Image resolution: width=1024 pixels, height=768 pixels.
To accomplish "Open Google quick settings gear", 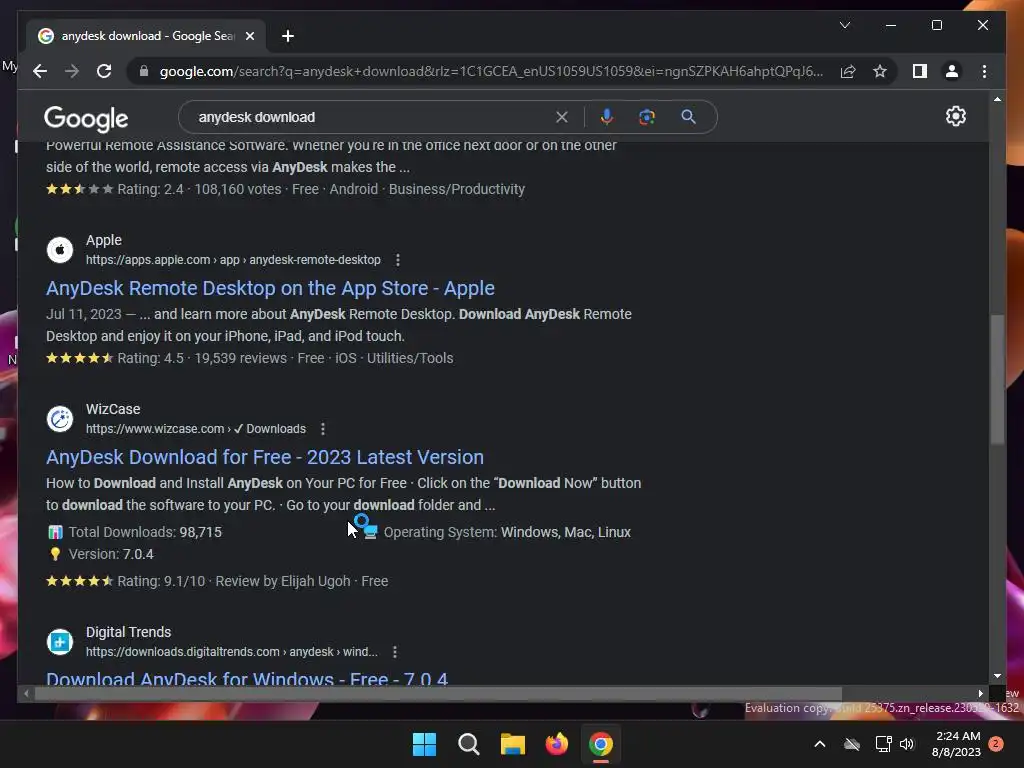I will 955,116.
